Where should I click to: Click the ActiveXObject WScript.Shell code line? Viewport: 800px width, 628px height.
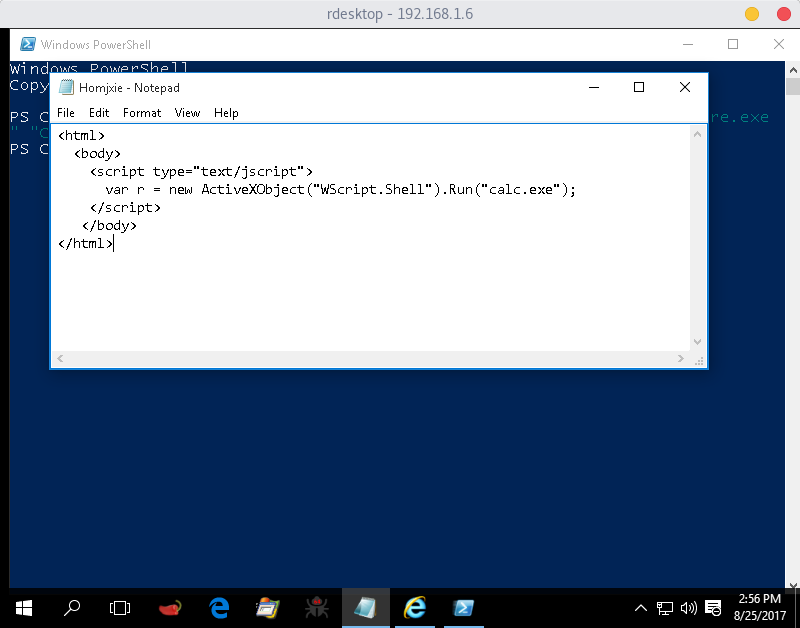(x=340, y=190)
